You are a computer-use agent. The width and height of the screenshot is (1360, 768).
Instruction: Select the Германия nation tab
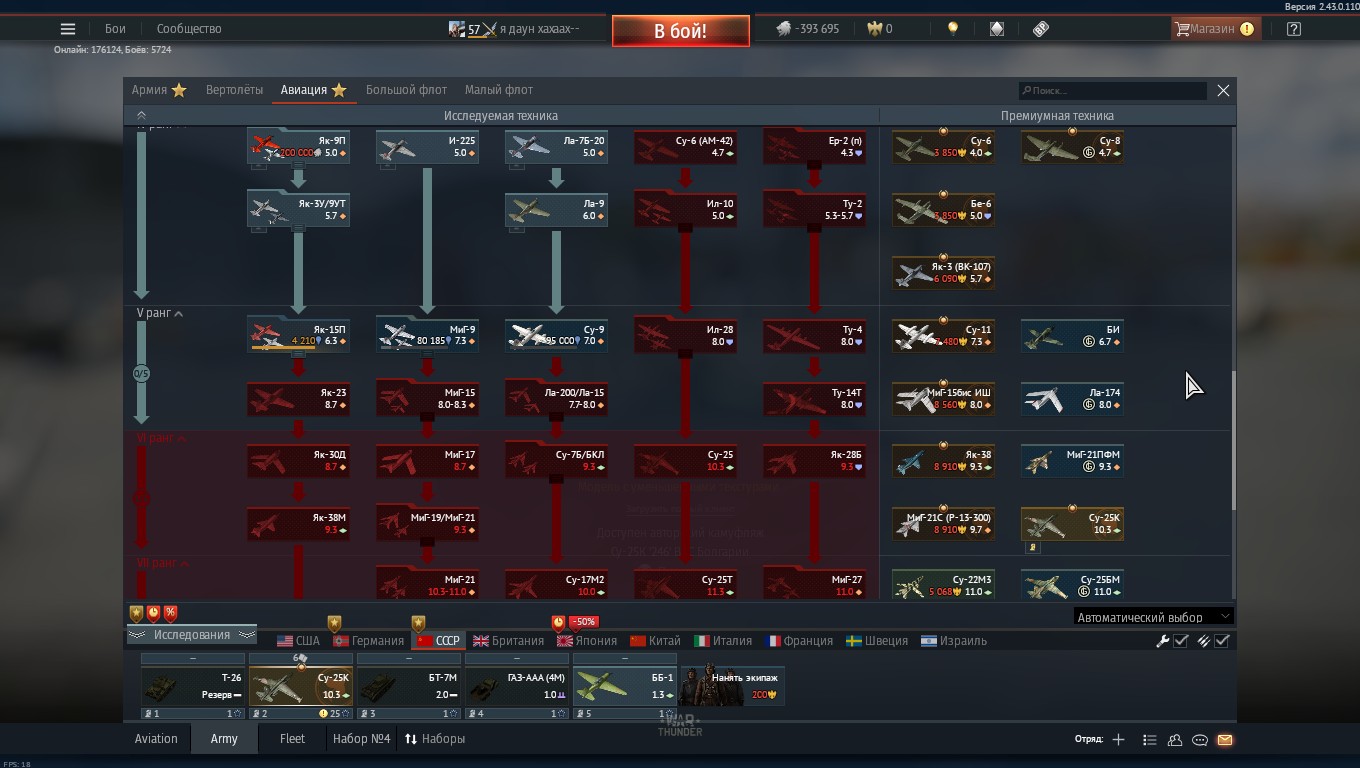click(369, 641)
